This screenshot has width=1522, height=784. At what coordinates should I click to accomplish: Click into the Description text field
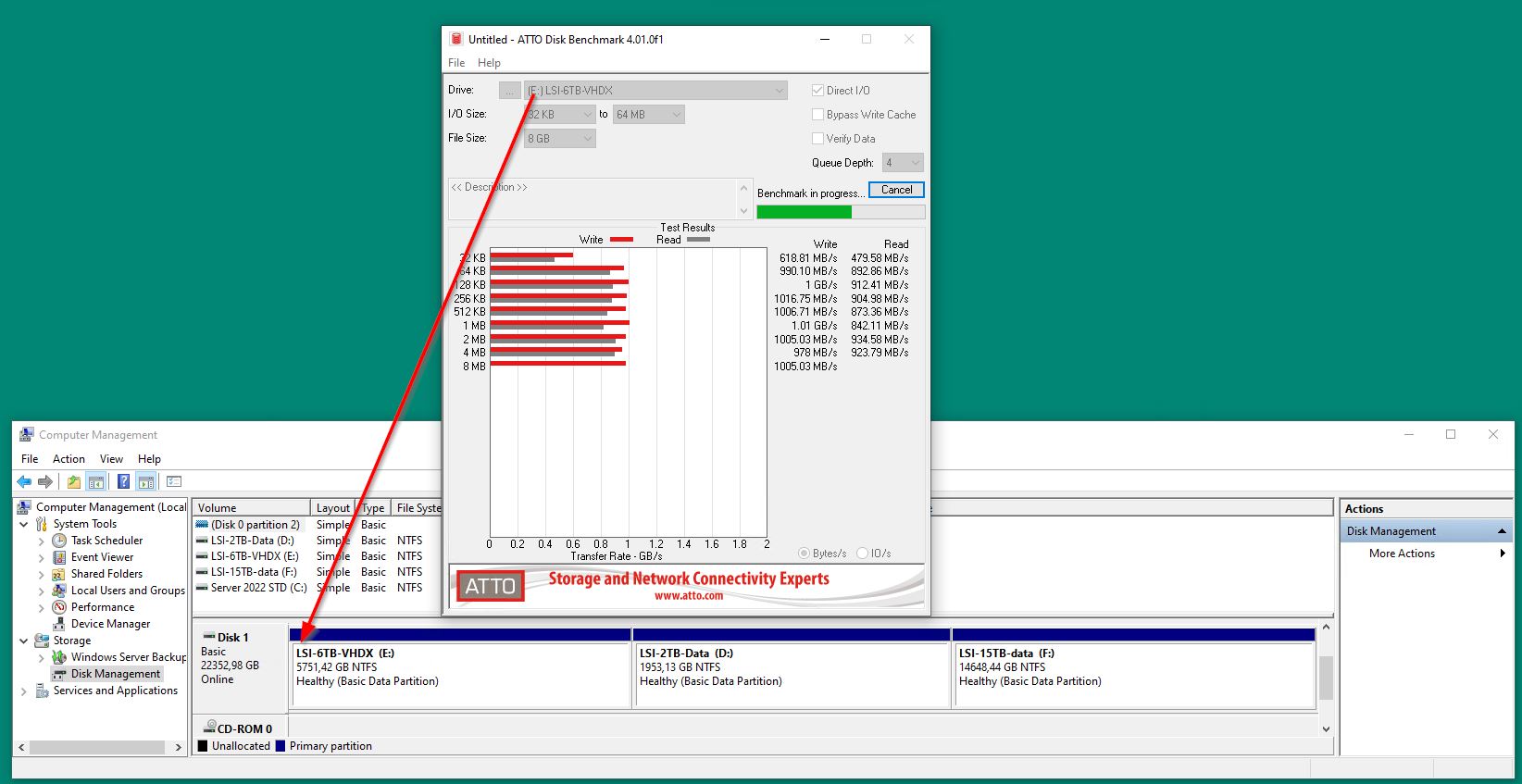point(593,199)
